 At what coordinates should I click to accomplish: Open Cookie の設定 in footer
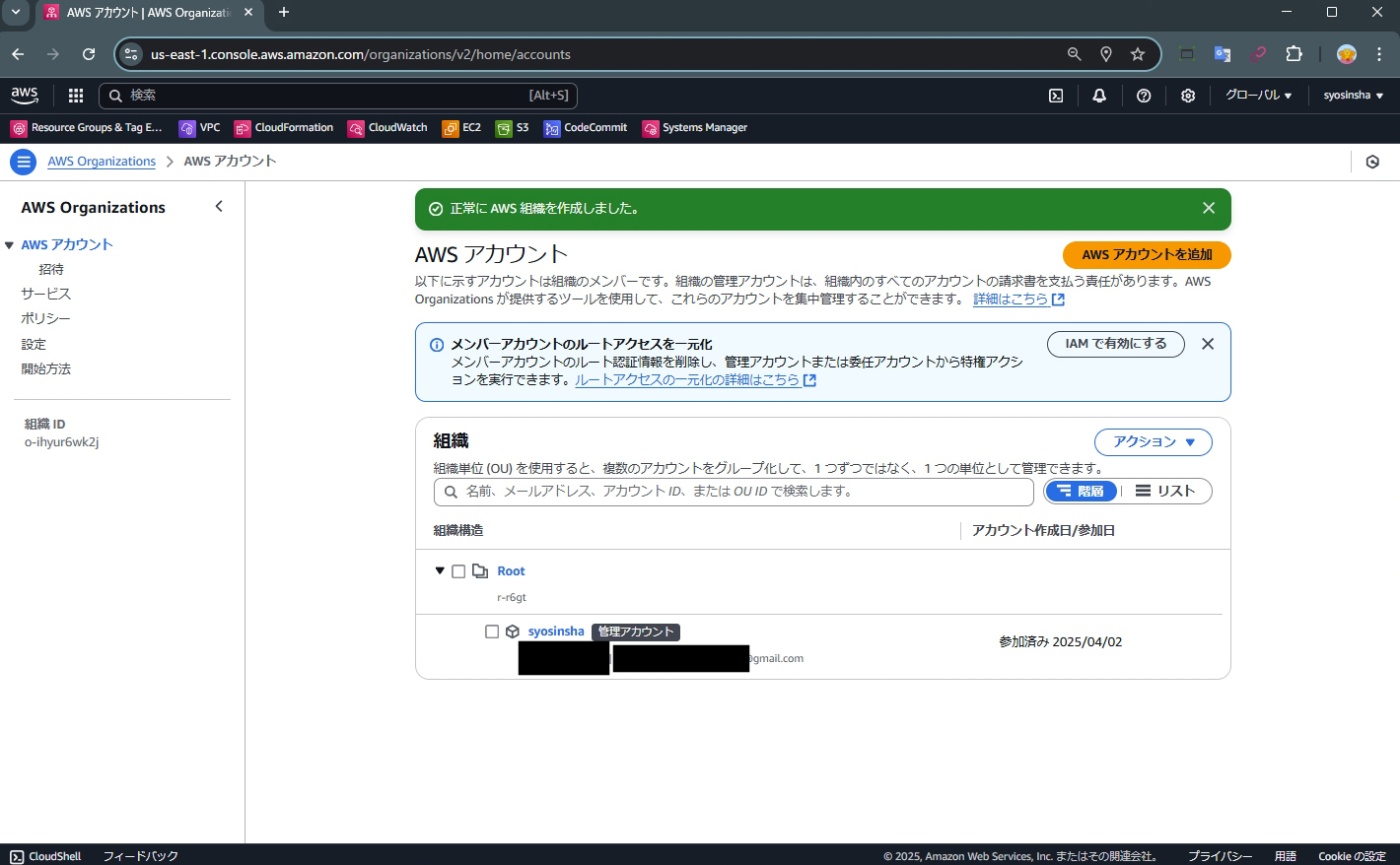(x=1352, y=856)
